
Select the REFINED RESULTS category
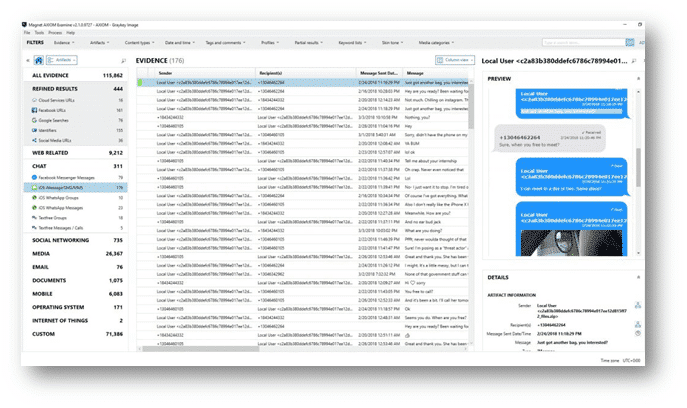(76, 89)
